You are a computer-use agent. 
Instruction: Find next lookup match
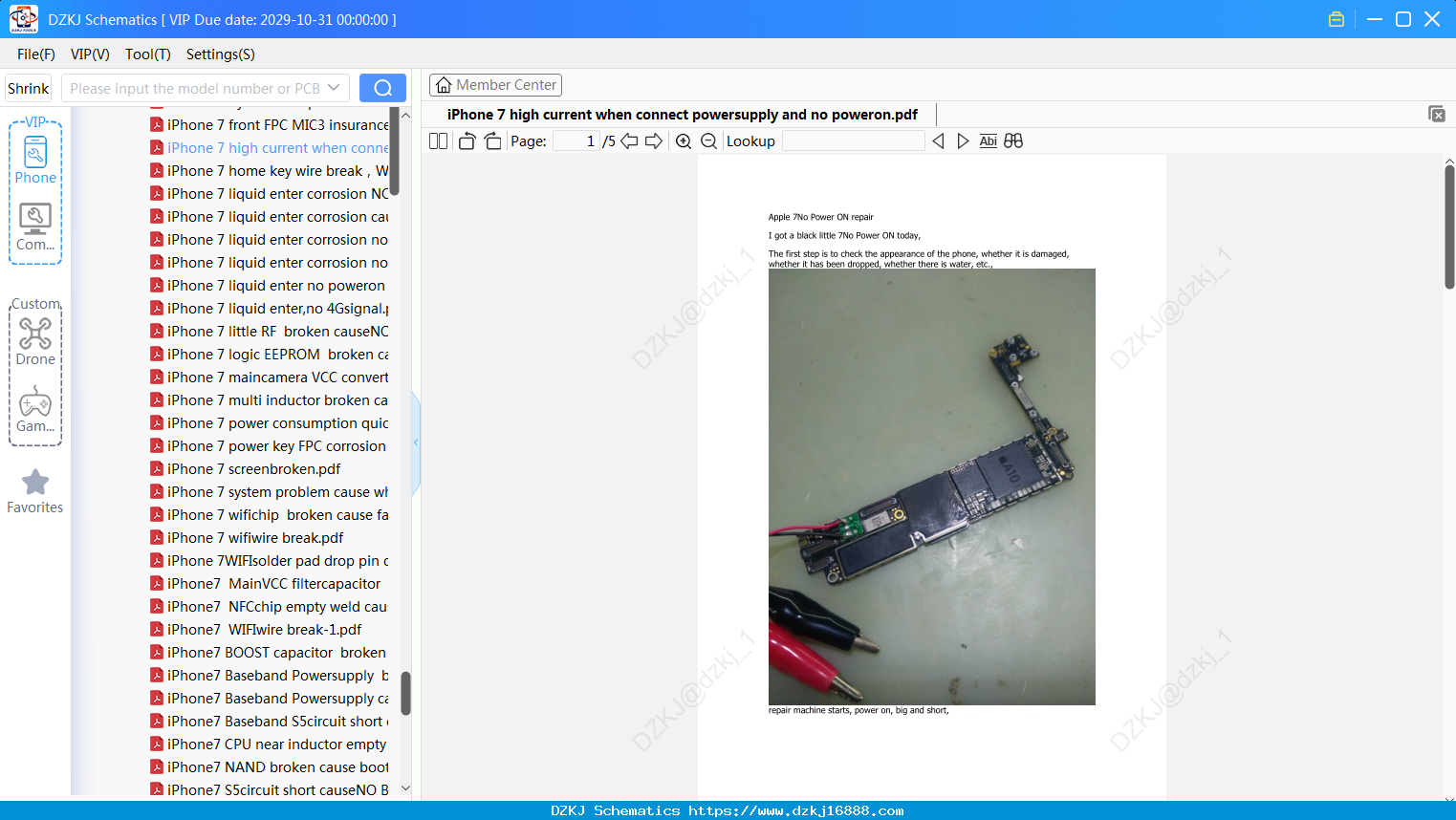coord(963,140)
